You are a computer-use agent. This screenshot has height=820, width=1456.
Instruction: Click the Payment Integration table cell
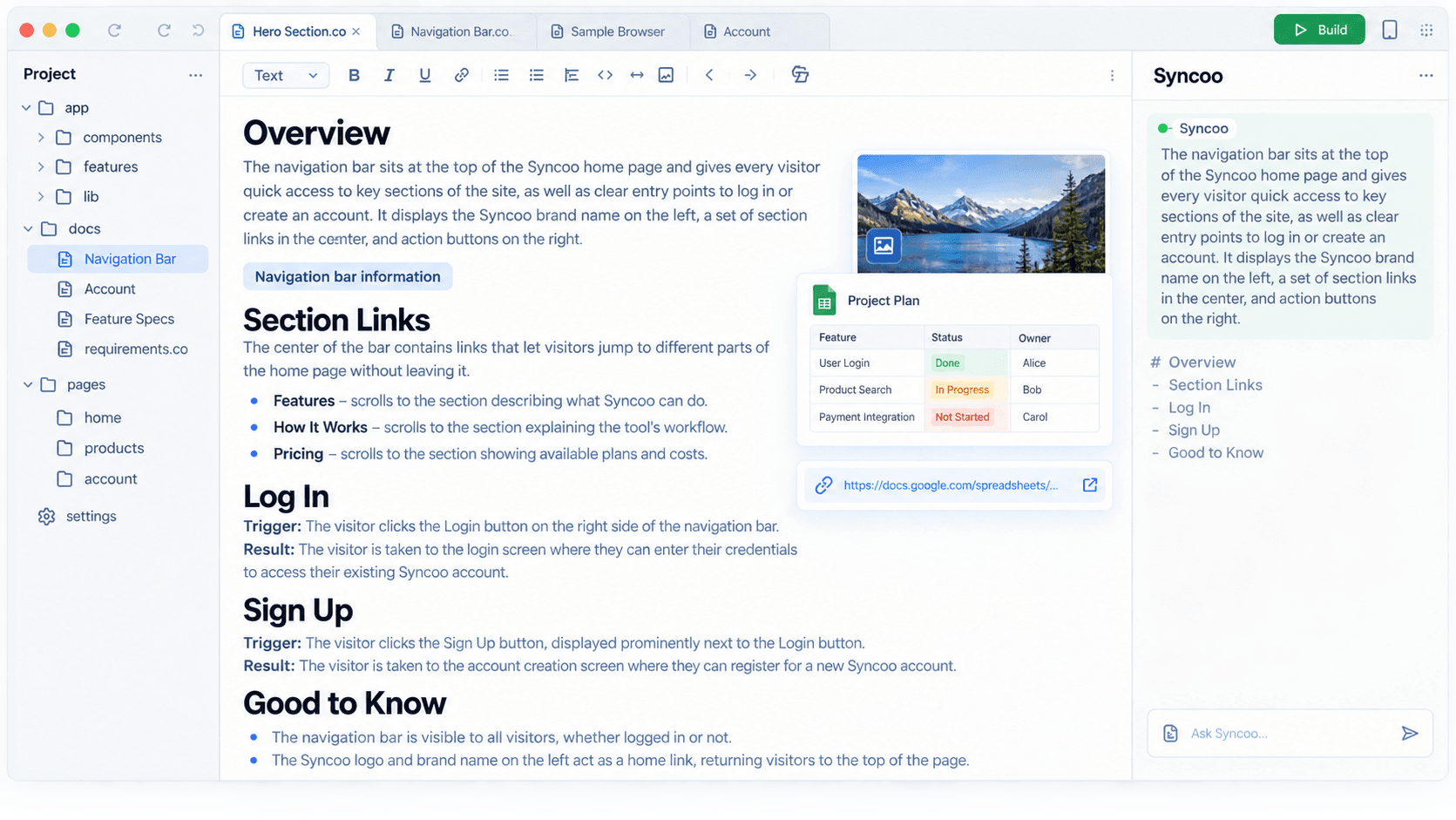pyautogui.click(x=866, y=417)
